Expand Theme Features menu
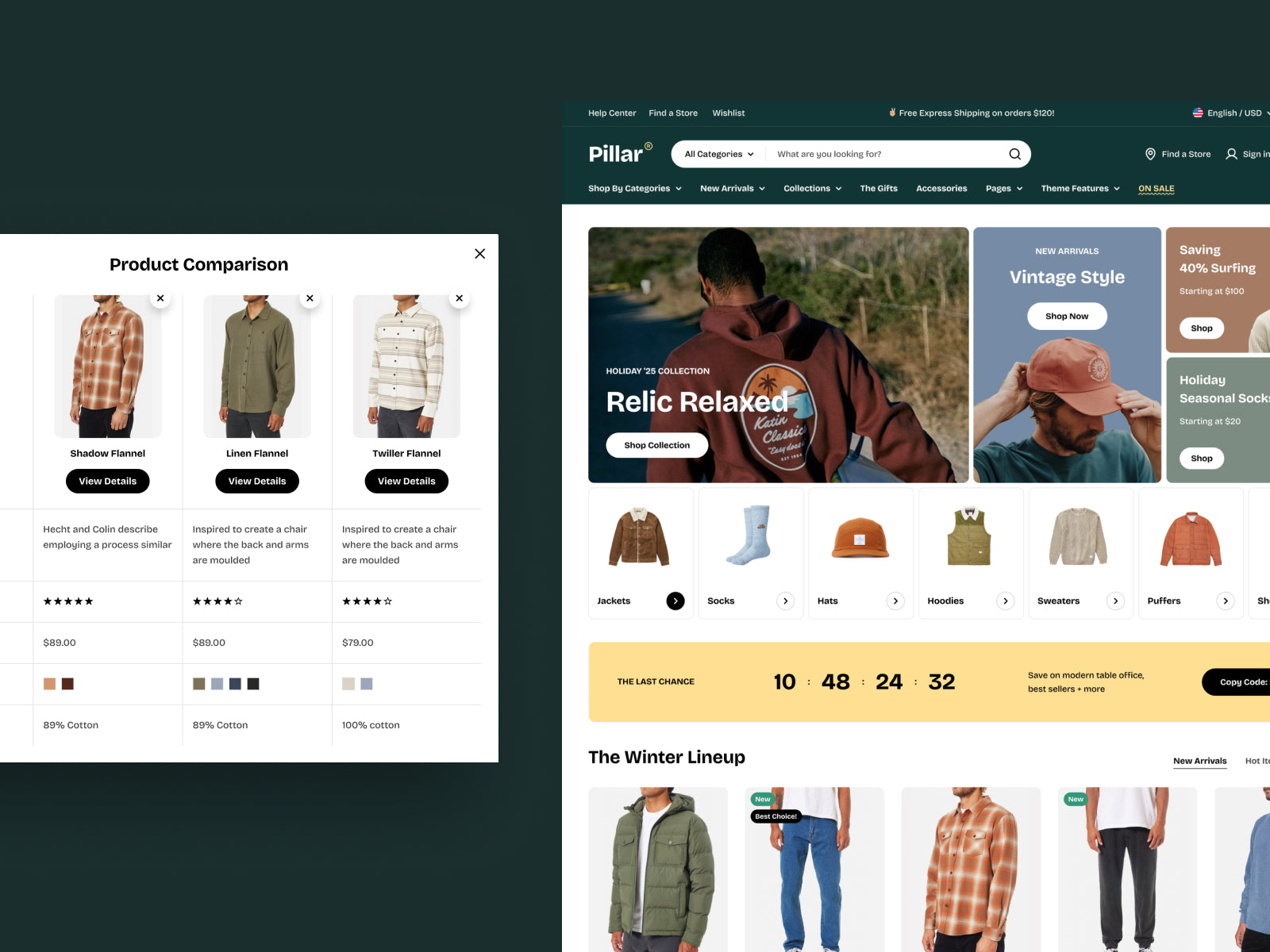 click(x=1080, y=189)
